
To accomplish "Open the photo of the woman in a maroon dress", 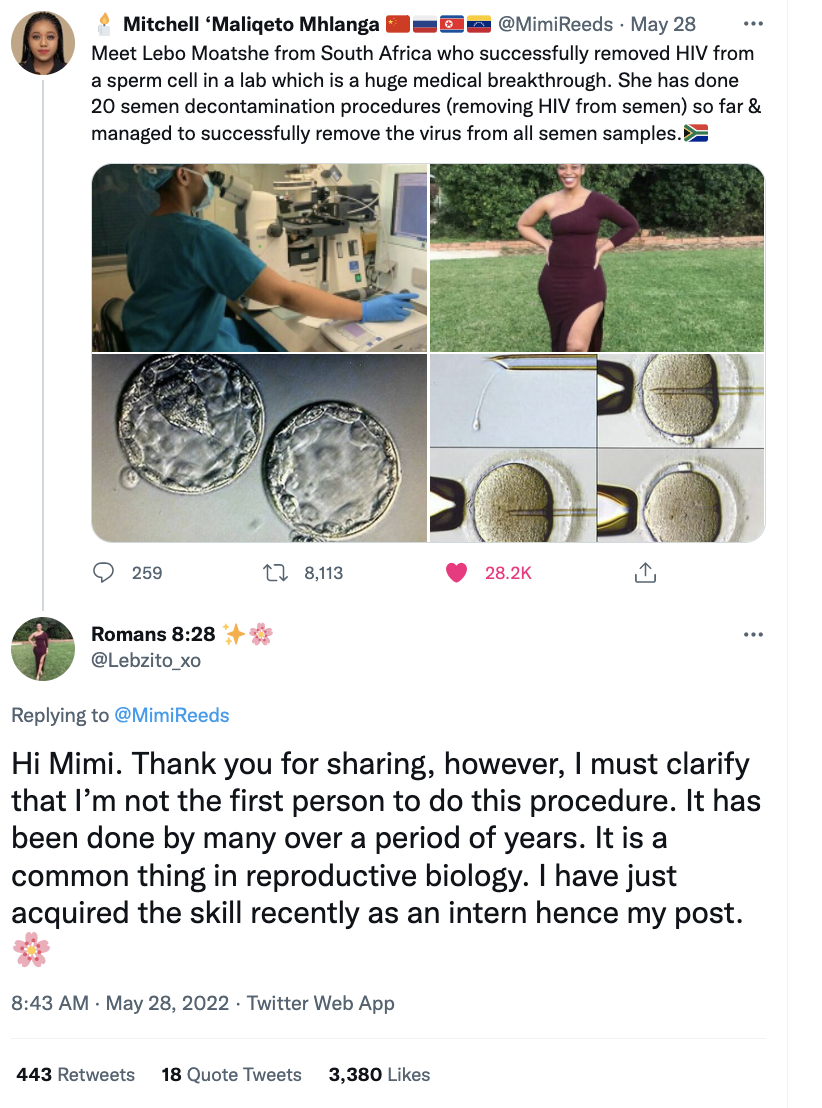I will pyautogui.click(x=597, y=258).
